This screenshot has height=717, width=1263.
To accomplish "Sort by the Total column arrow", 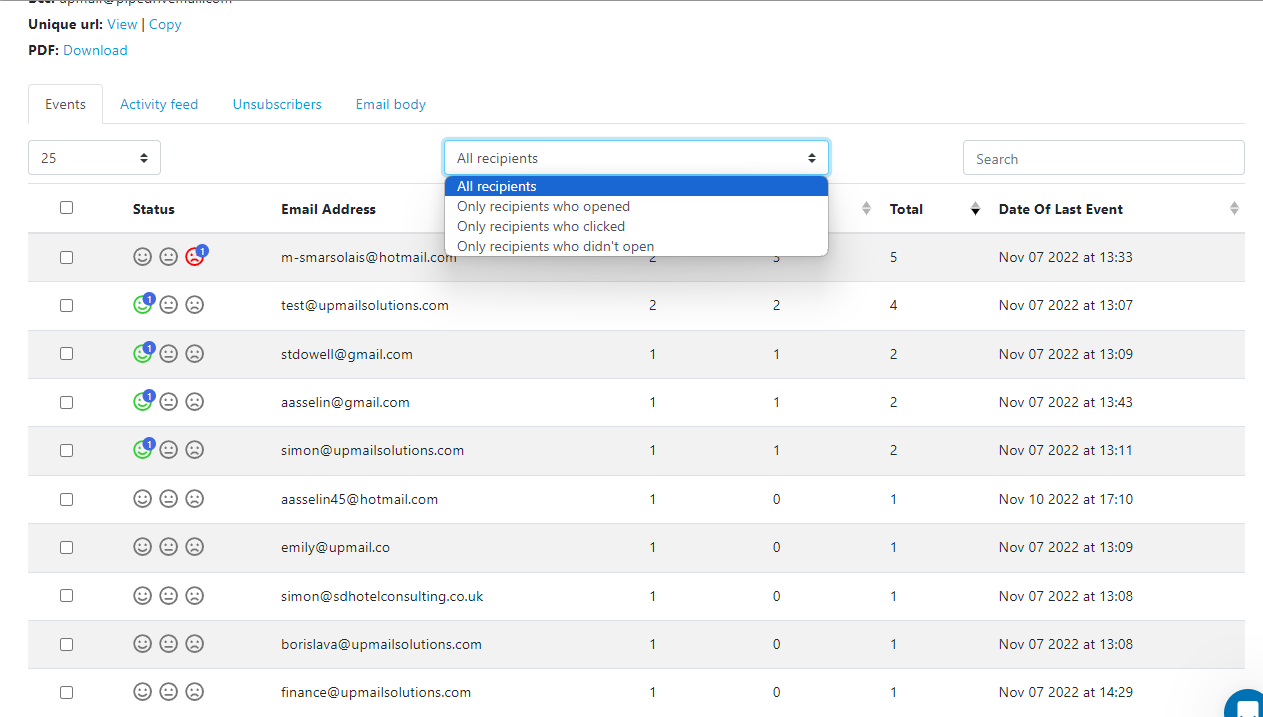I will 975,209.
